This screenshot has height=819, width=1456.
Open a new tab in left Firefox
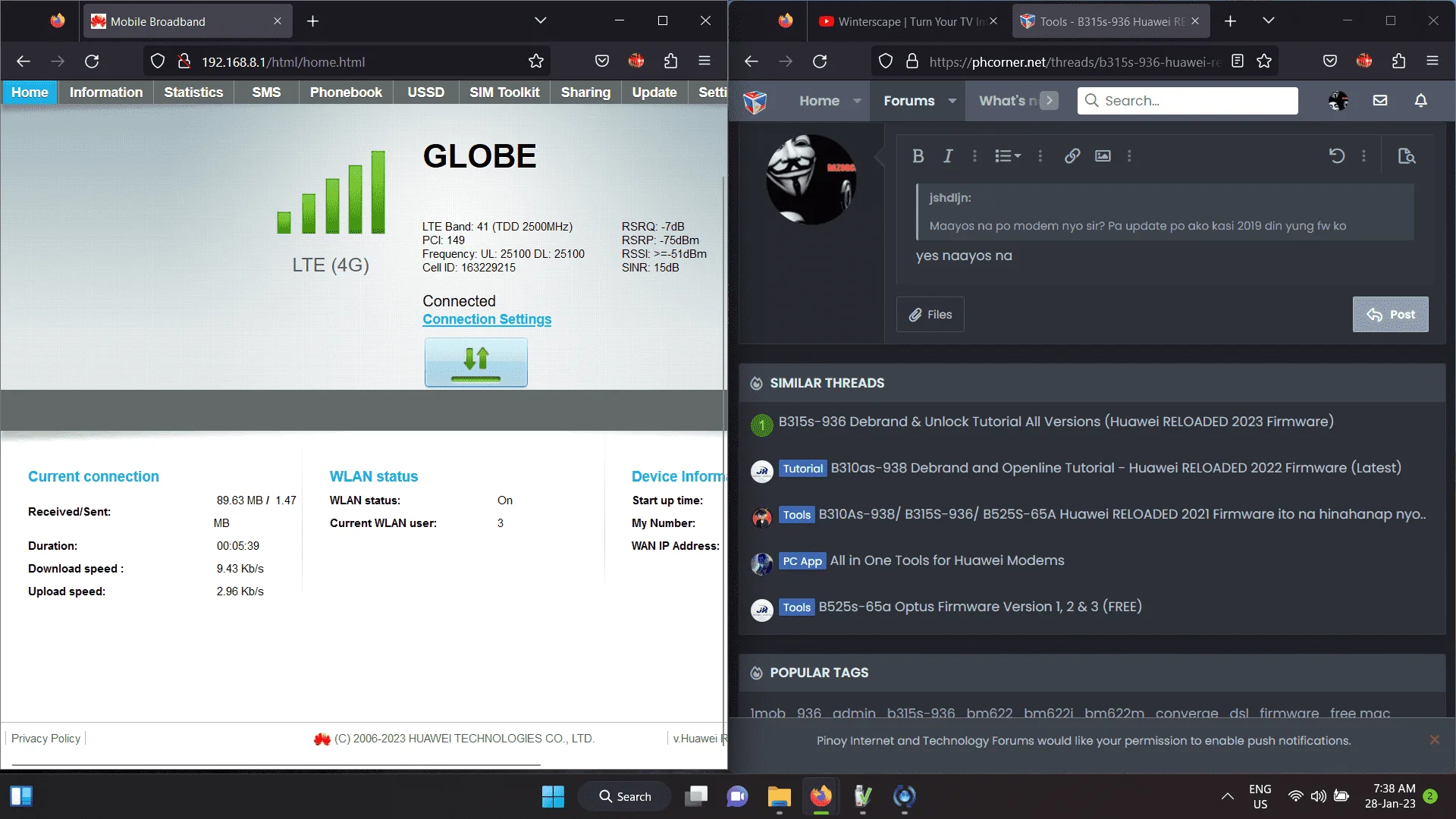pyautogui.click(x=312, y=21)
